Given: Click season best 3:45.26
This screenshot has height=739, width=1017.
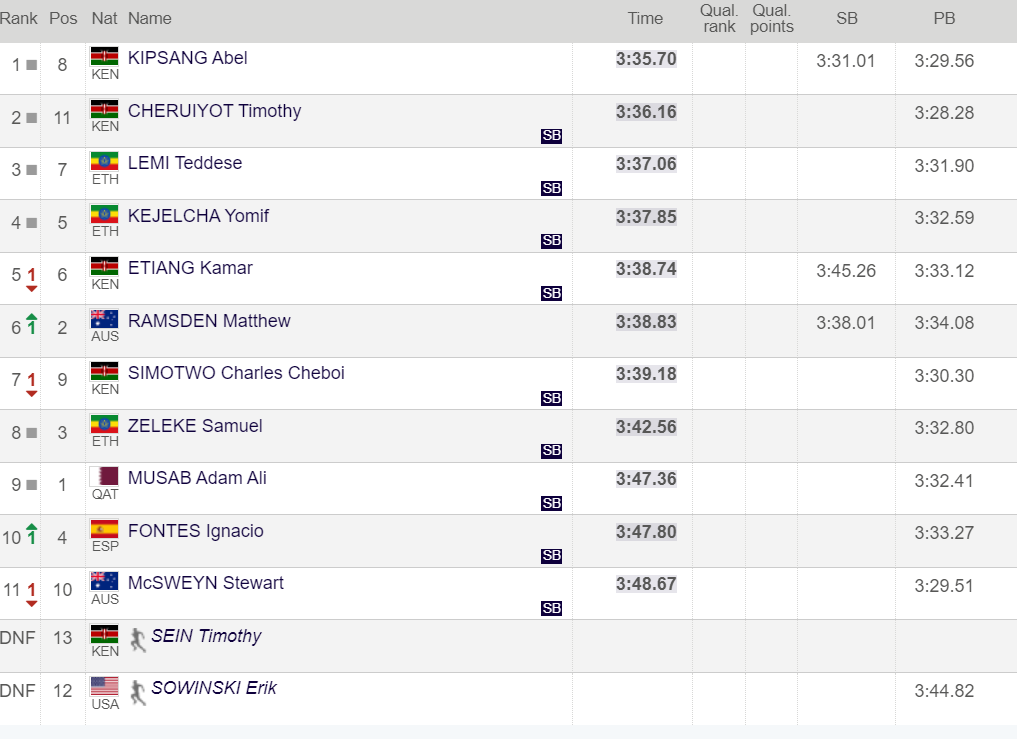Looking at the screenshot, I should pos(846,271).
